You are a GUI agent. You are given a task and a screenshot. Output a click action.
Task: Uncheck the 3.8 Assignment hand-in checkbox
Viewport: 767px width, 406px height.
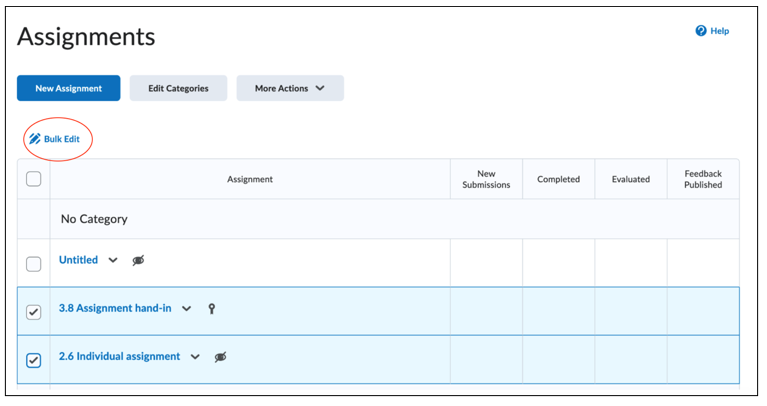pos(33,312)
